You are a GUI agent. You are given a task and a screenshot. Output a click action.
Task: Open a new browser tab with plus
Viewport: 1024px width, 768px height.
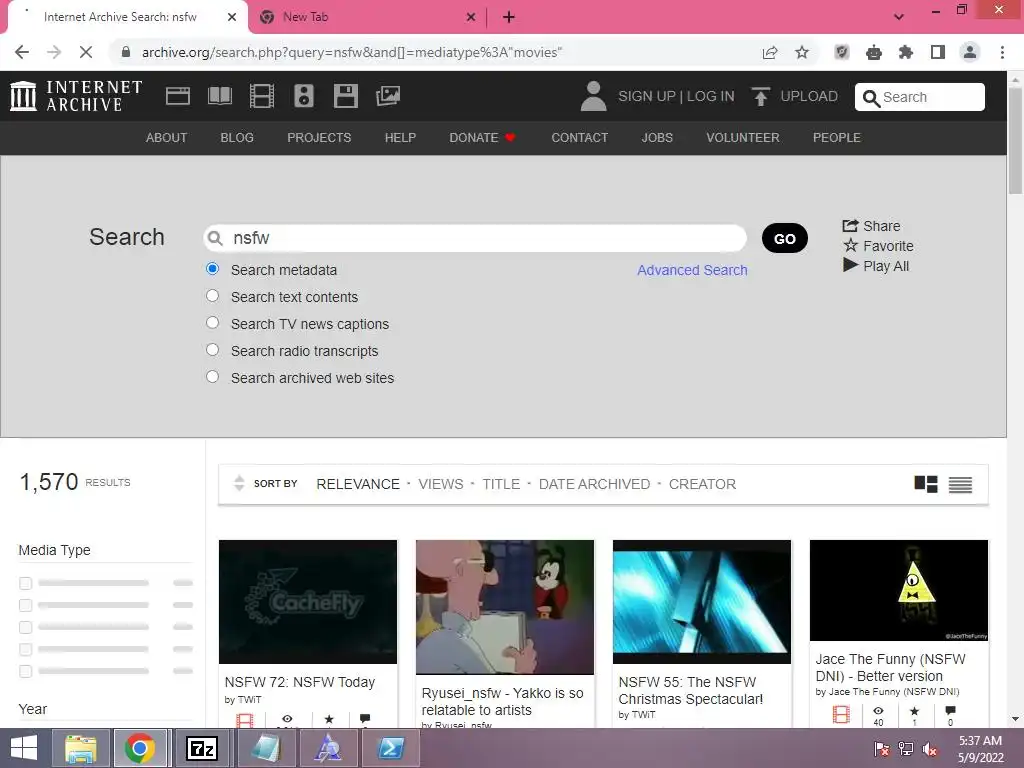509,17
